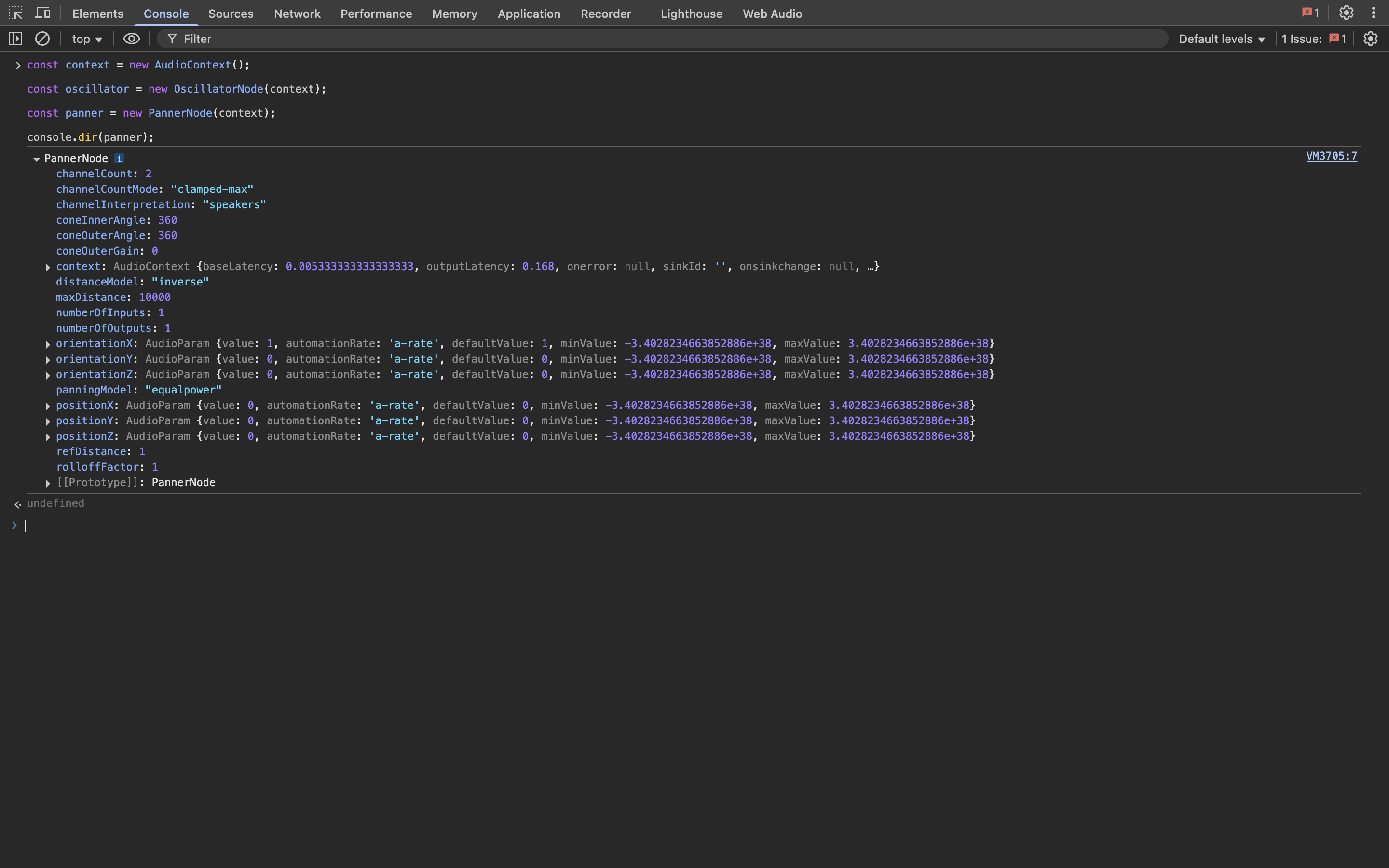Switch to the Elements tab
The height and width of the screenshot is (868, 1389).
(97, 13)
